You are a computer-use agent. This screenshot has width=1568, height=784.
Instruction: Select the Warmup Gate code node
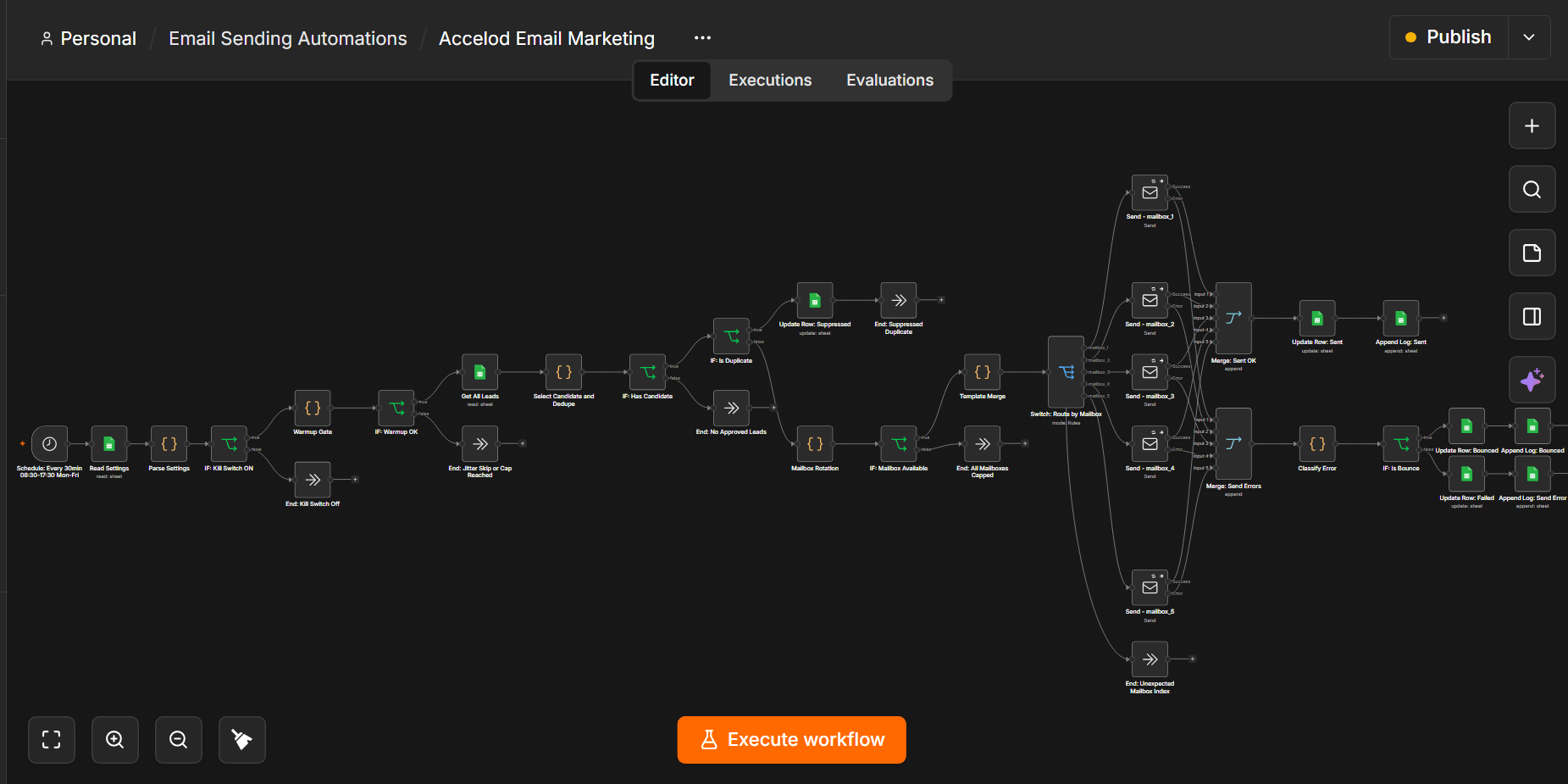[313, 408]
